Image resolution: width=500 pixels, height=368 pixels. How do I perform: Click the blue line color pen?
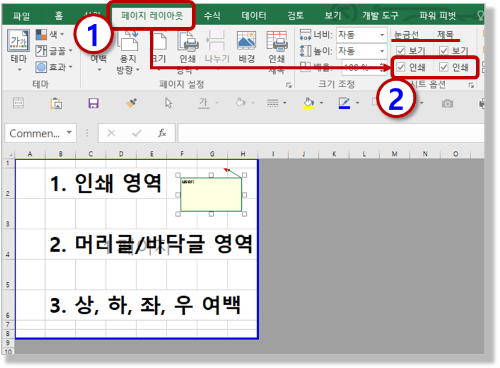(x=344, y=103)
